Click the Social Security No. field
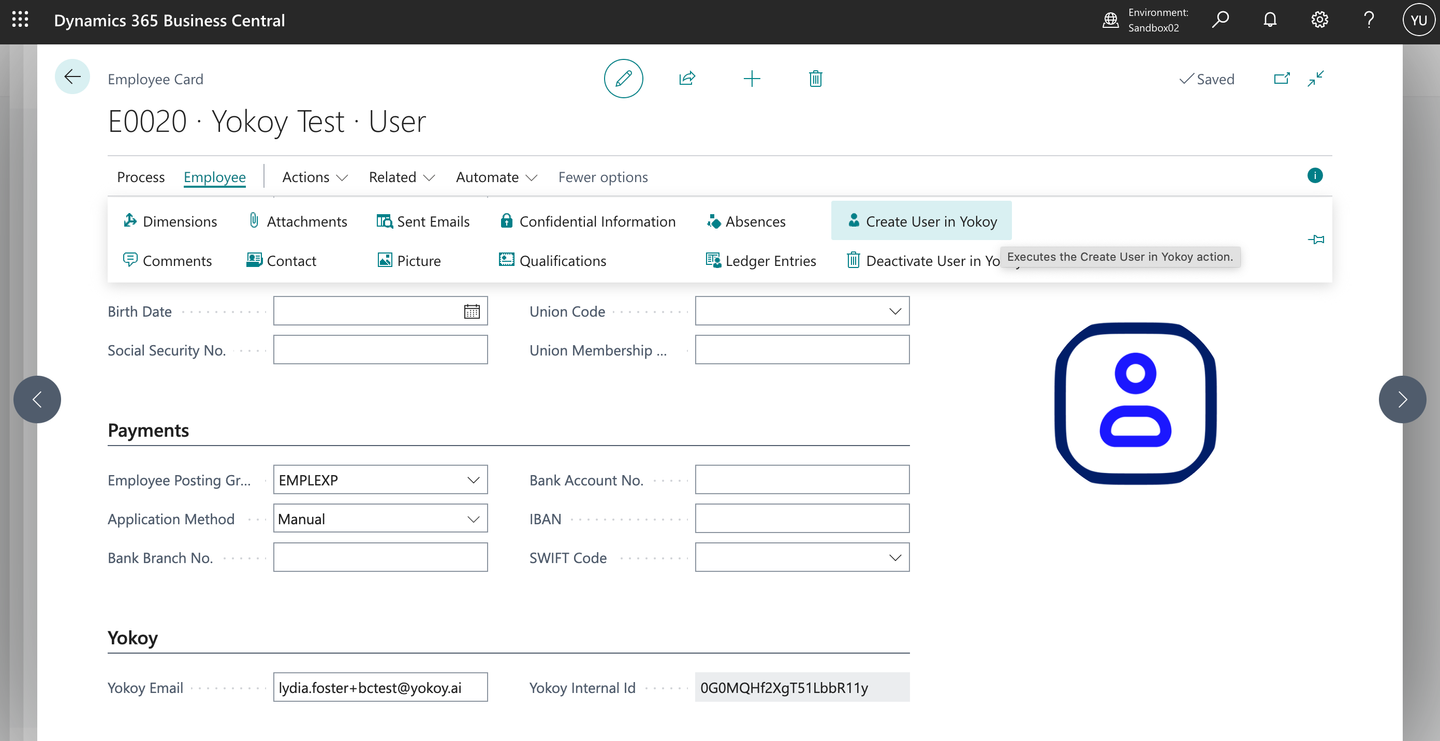The image size is (1440, 741). coord(381,350)
